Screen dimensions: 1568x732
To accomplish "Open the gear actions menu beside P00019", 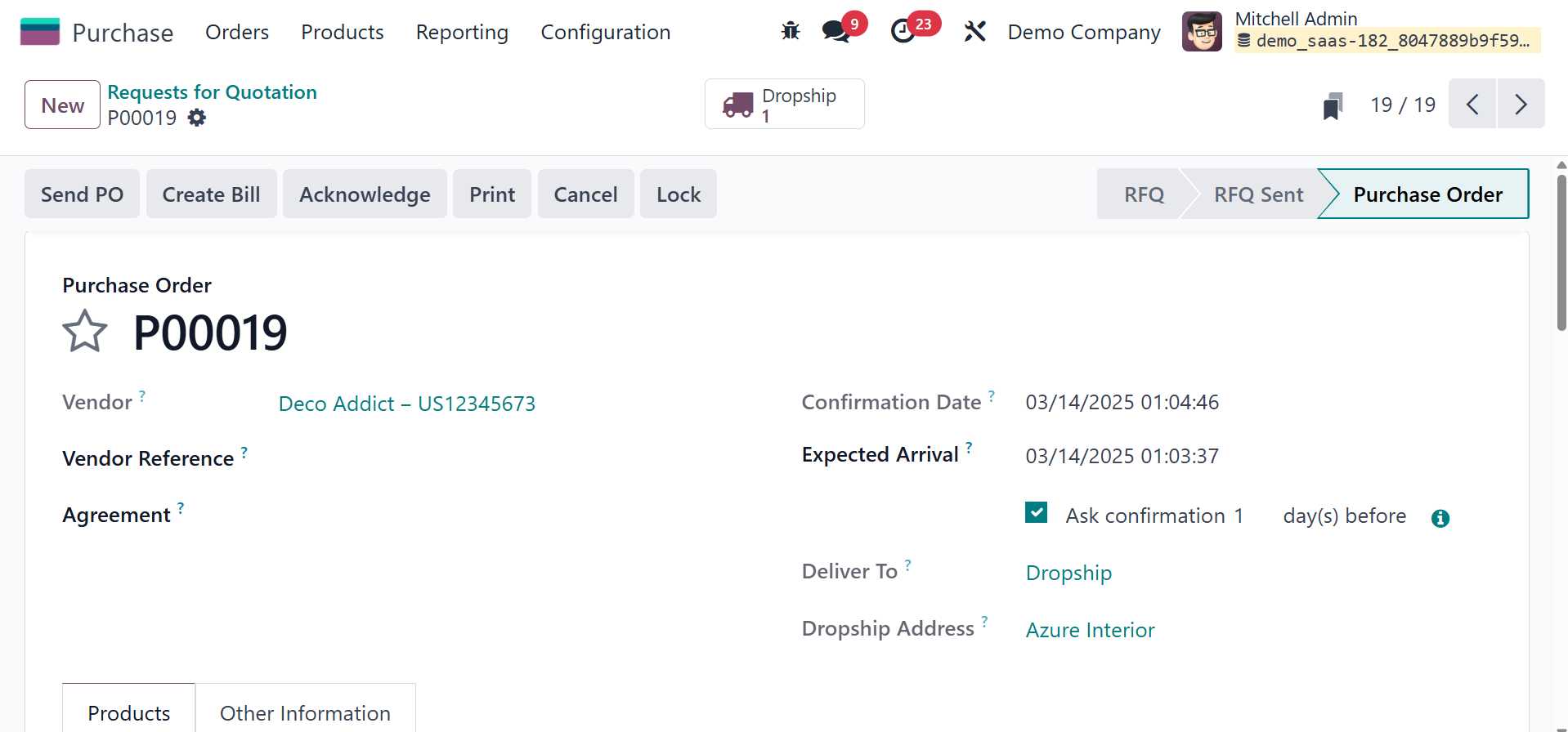I will coord(197,118).
